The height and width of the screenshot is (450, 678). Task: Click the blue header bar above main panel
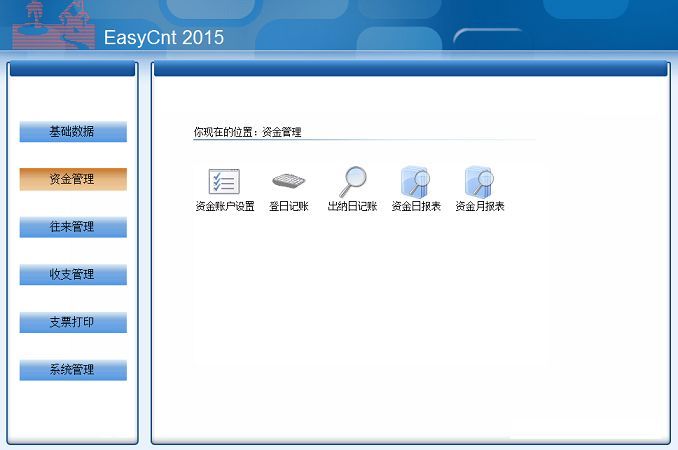click(x=410, y=69)
